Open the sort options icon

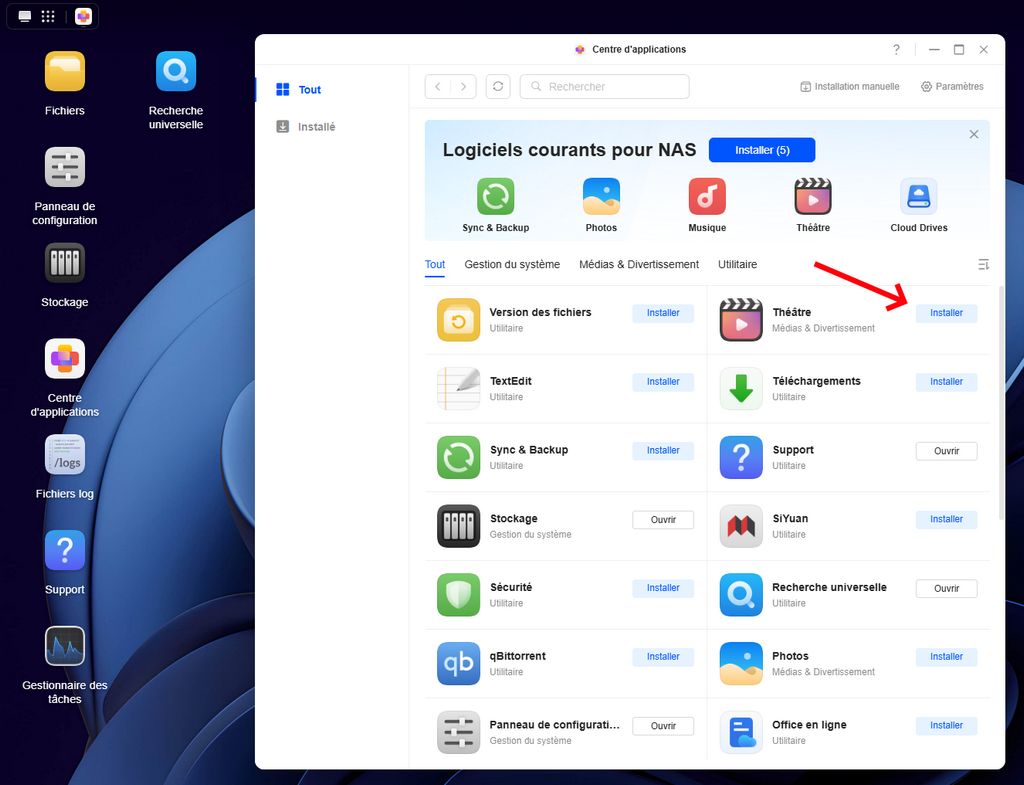tap(983, 265)
